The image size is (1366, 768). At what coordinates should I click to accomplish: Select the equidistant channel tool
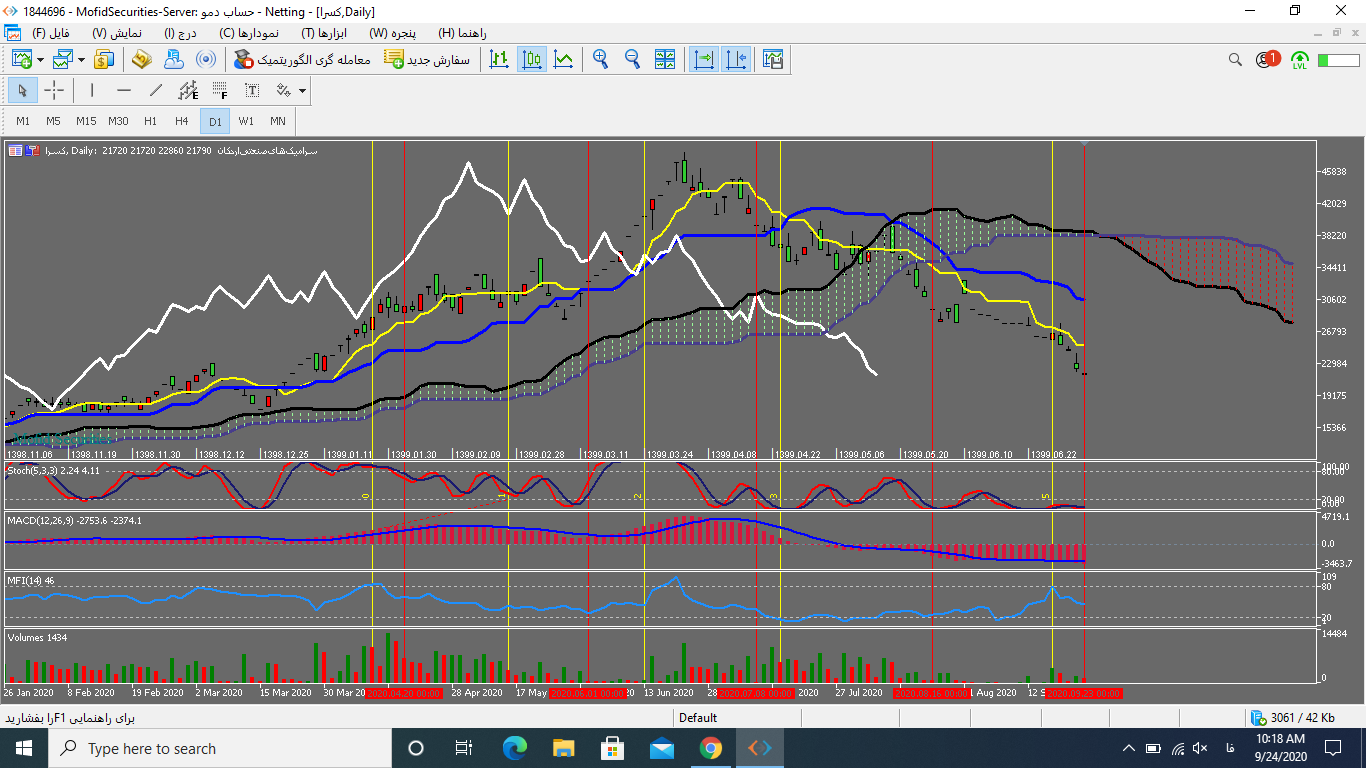click(x=188, y=91)
